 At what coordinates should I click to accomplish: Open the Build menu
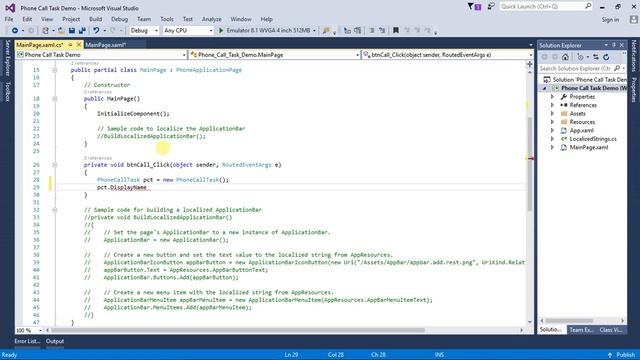96,19
